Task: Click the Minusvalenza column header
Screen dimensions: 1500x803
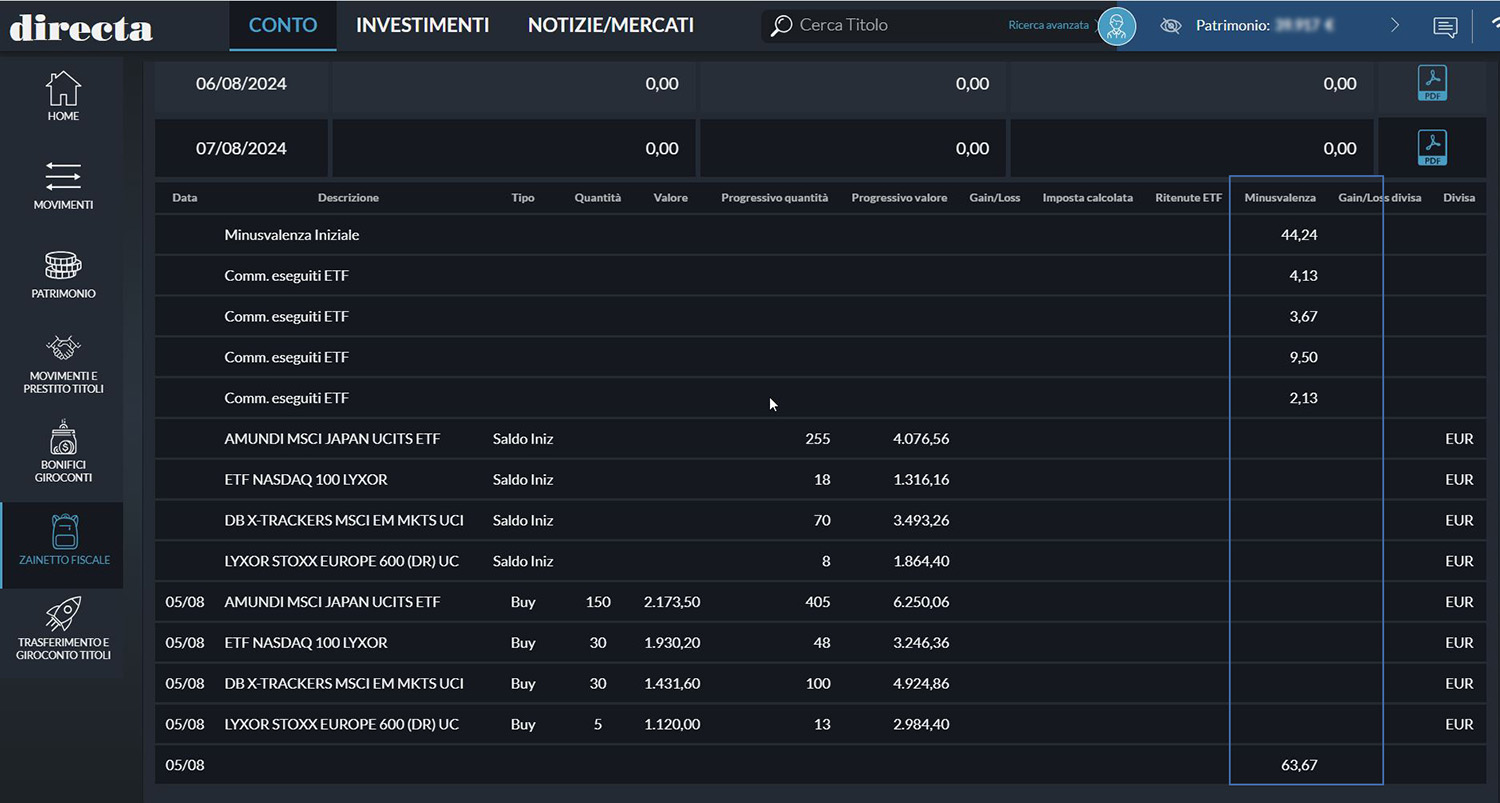Action: 1280,198
